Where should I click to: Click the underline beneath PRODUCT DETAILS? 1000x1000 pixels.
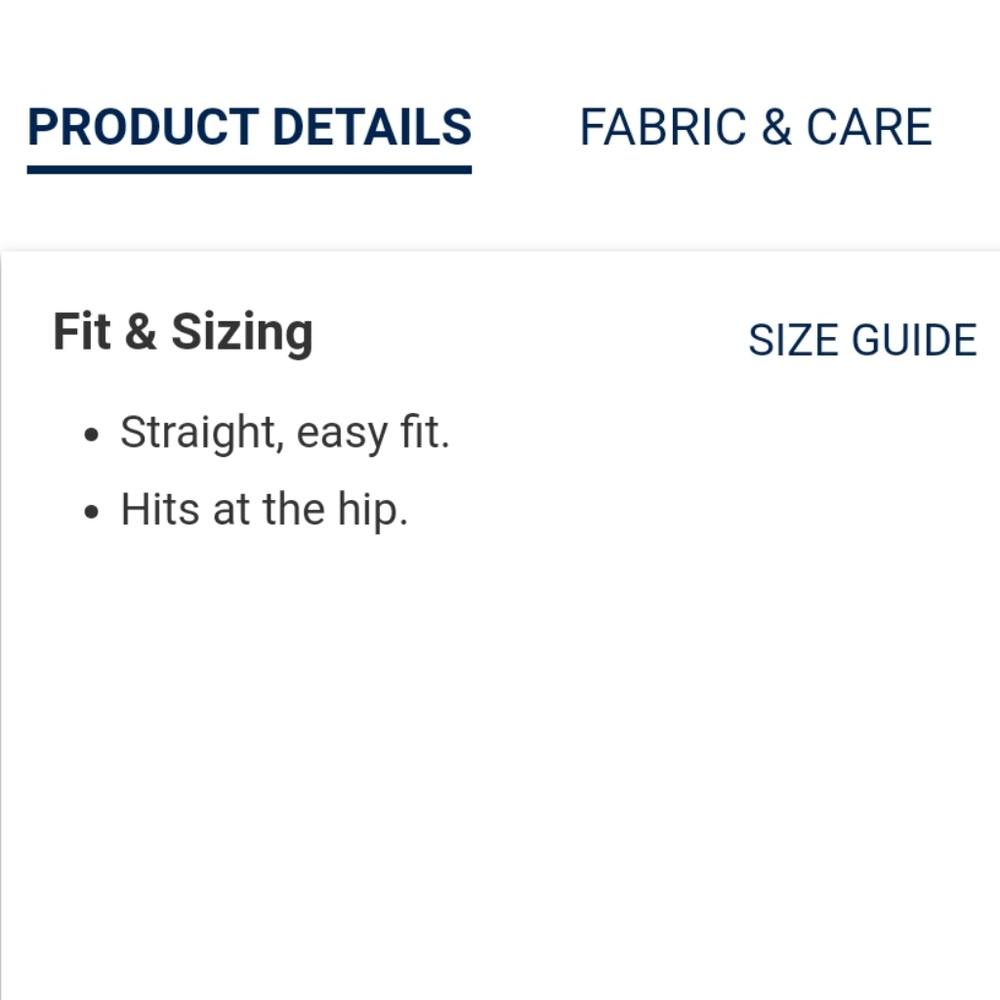tap(249, 170)
